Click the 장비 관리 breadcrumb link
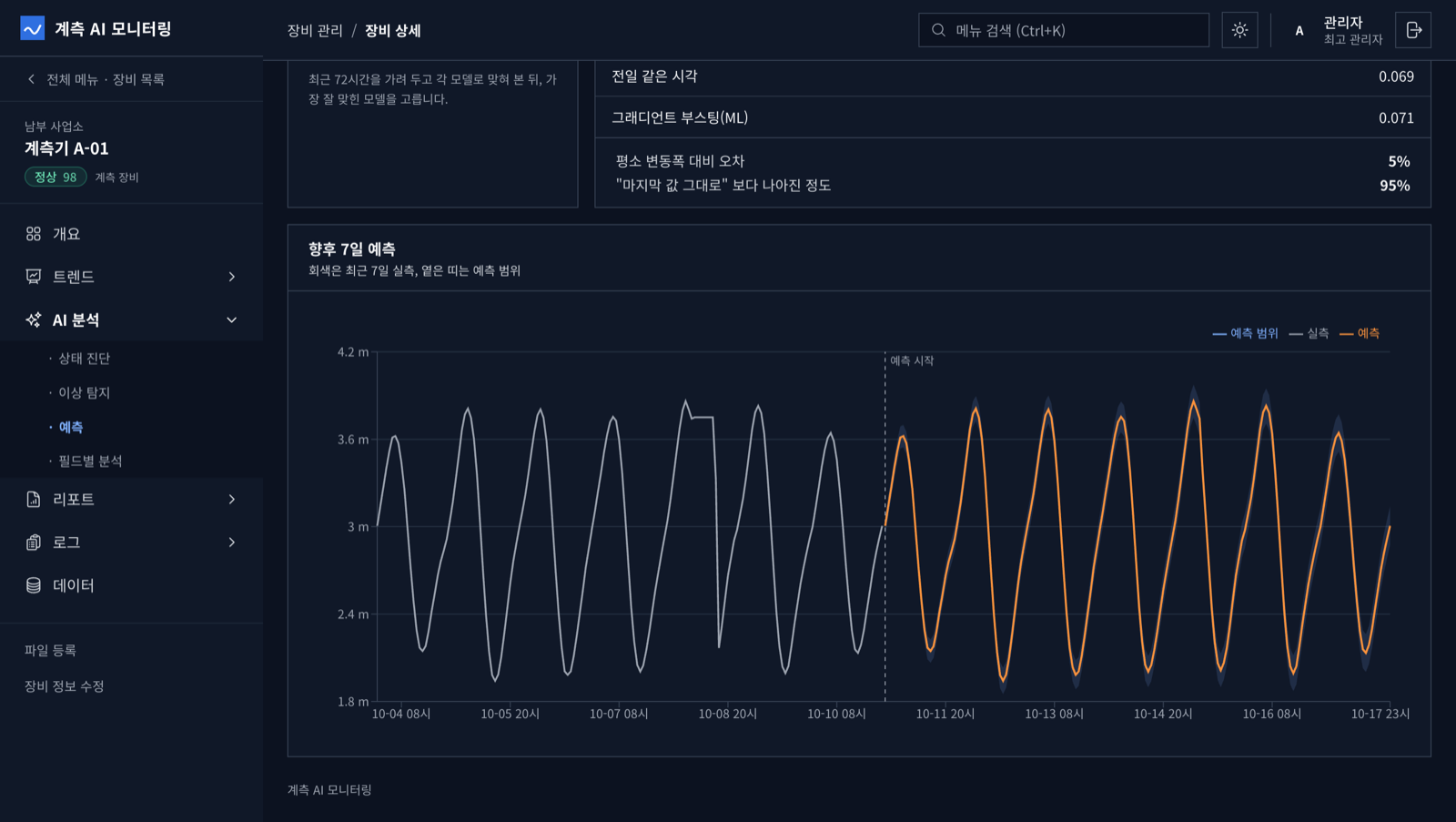Screen dimensions: 1456x822 tap(315, 30)
